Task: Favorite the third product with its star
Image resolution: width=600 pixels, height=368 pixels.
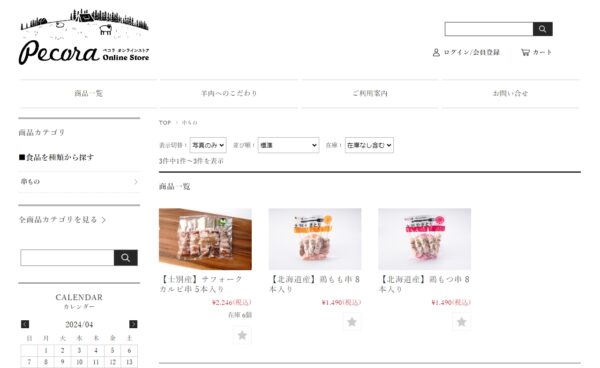Action: point(461,322)
